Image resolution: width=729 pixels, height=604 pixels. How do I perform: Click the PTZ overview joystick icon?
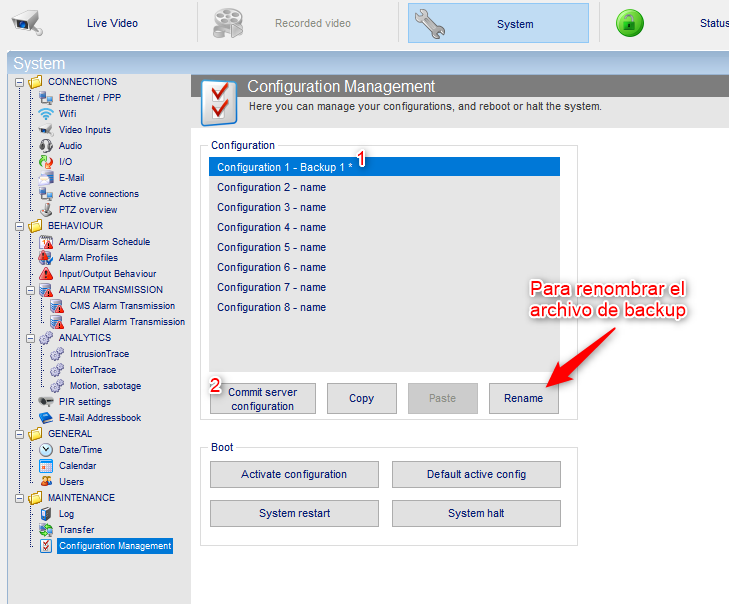46,210
